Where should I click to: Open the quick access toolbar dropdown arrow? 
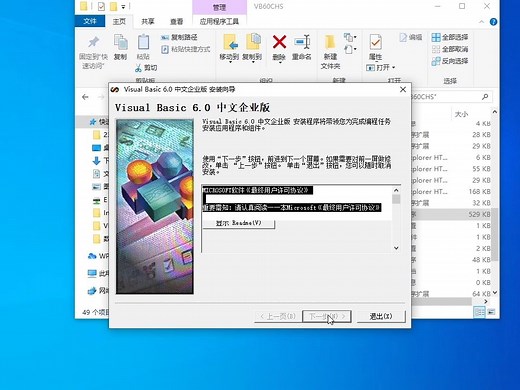pyautogui.click(x=123, y=6)
